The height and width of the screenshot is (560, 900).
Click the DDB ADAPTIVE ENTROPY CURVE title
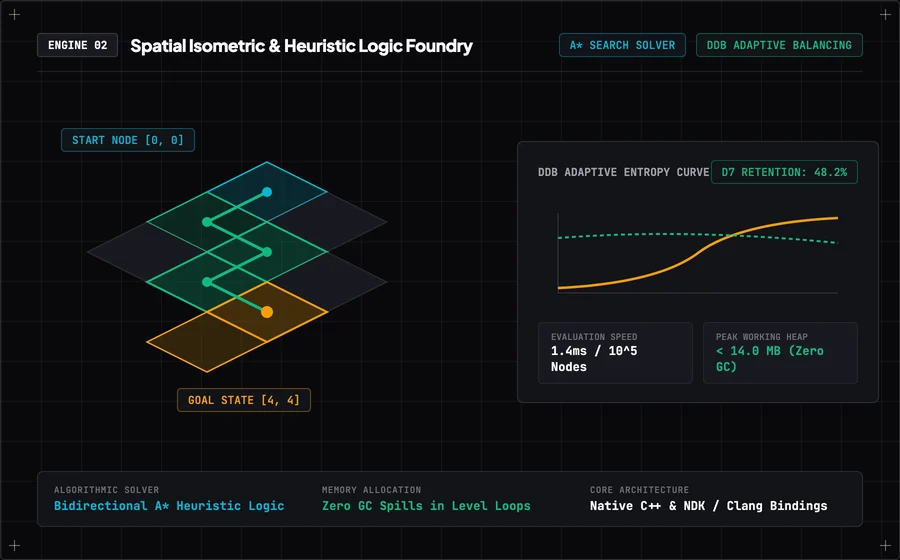623,172
